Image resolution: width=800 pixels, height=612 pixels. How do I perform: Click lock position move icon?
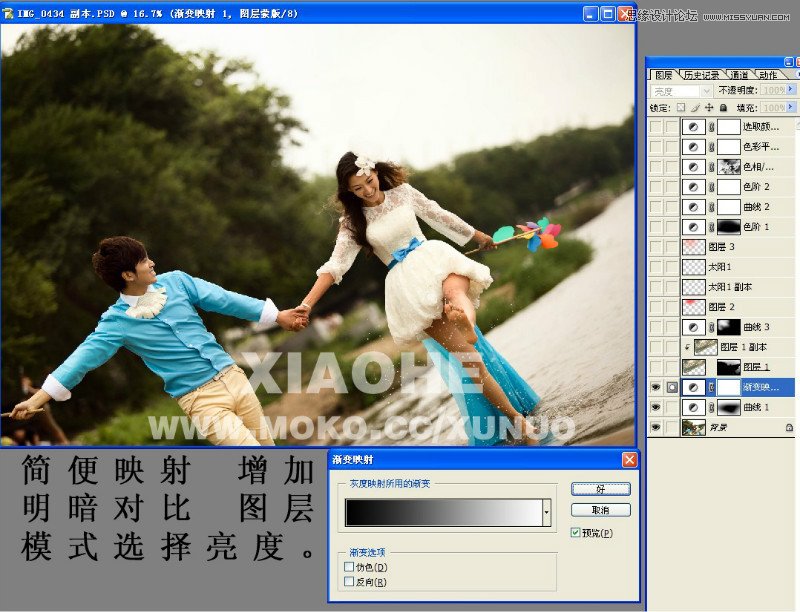pyautogui.click(x=709, y=108)
